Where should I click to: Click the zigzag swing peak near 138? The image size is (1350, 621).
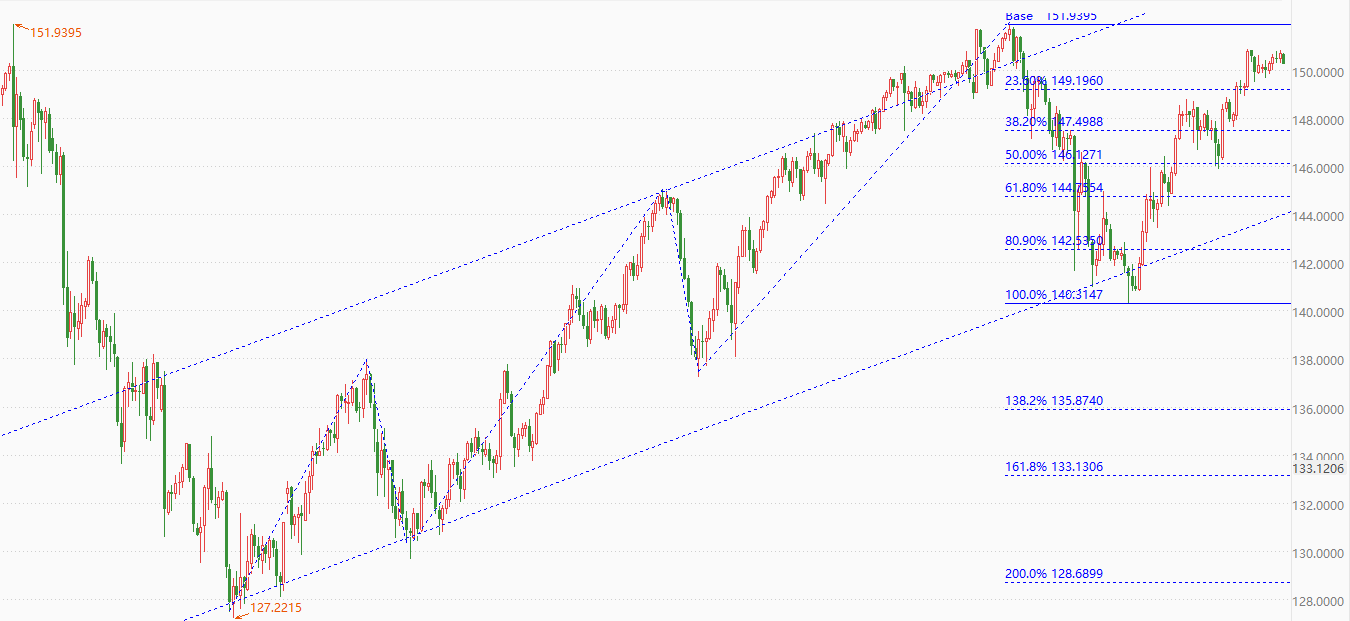pyautogui.click(x=367, y=360)
